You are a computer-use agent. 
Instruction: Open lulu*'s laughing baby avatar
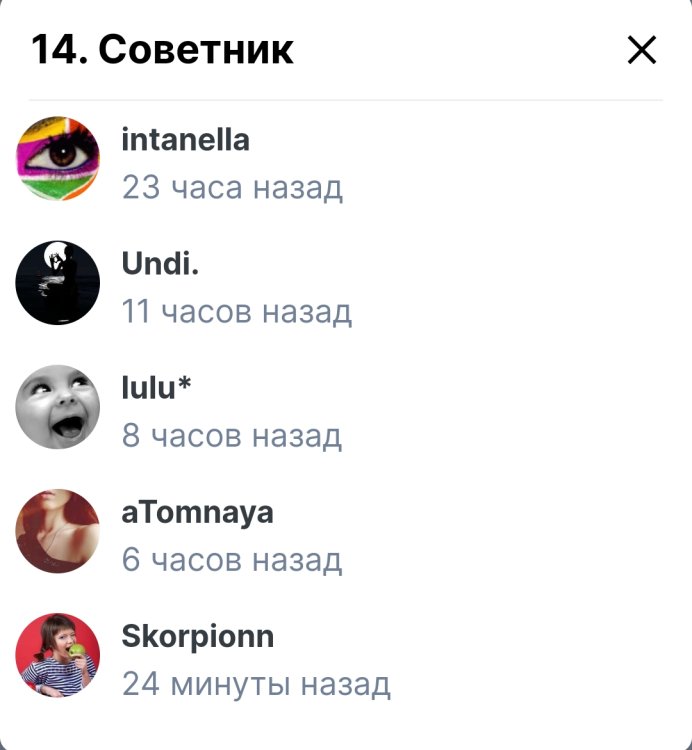point(58,407)
